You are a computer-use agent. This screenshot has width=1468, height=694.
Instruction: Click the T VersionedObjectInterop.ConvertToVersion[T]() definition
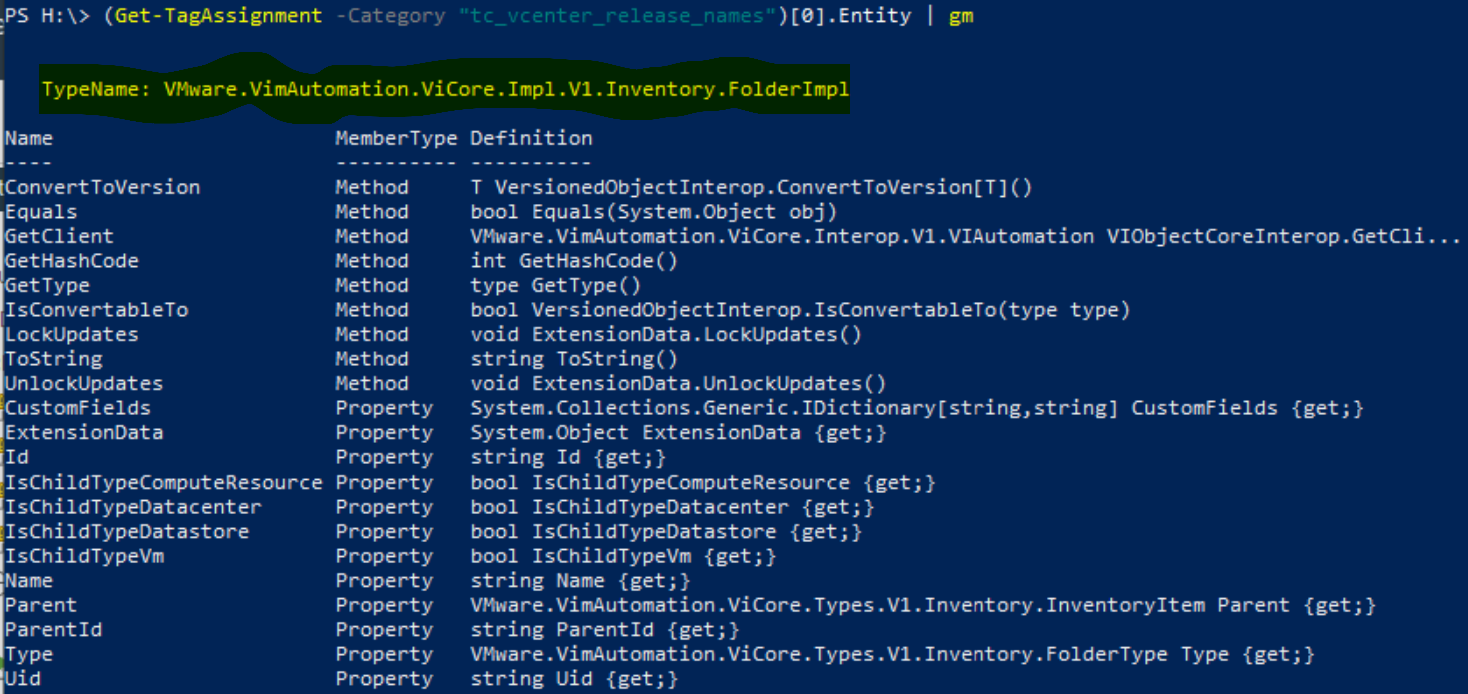tap(751, 187)
